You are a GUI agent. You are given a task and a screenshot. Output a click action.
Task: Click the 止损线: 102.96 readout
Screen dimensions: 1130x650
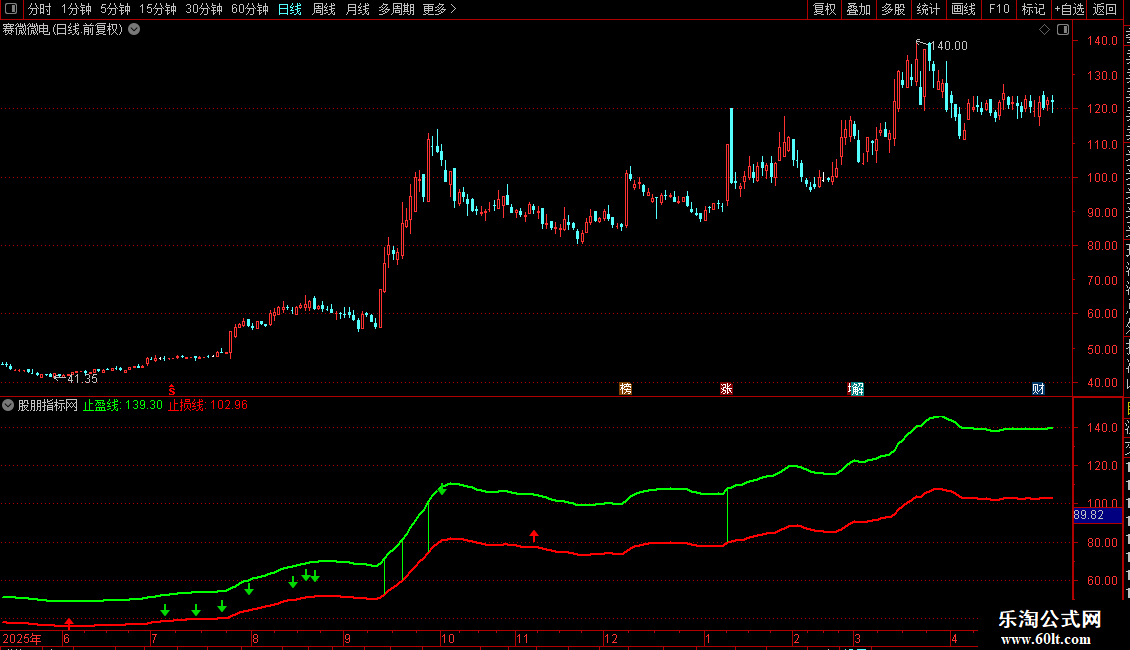(x=208, y=405)
